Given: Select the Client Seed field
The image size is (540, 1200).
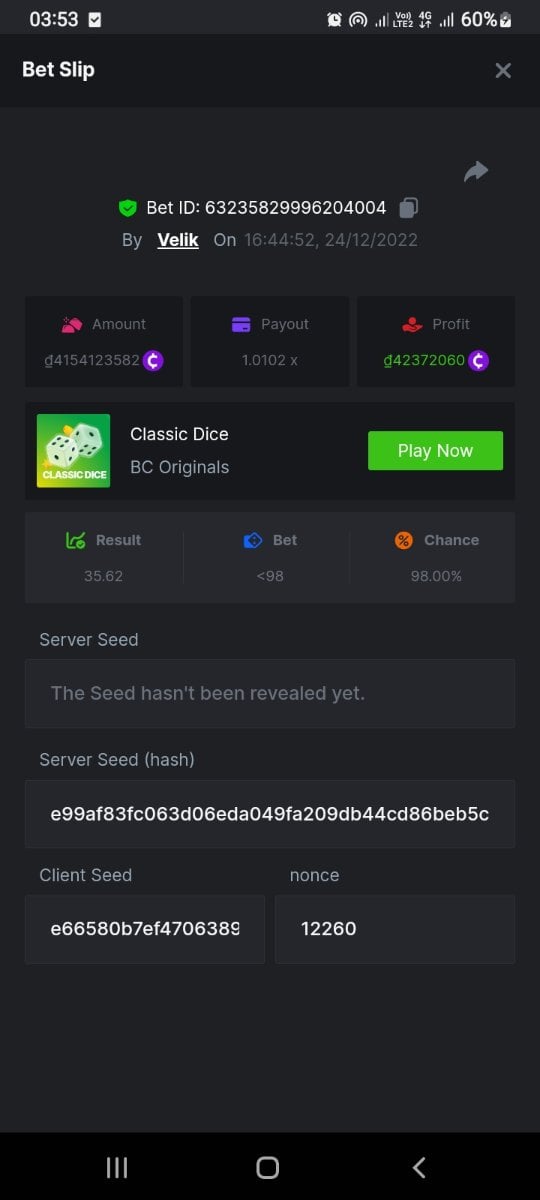Looking at the screenshot, I should tap(145, 929).
